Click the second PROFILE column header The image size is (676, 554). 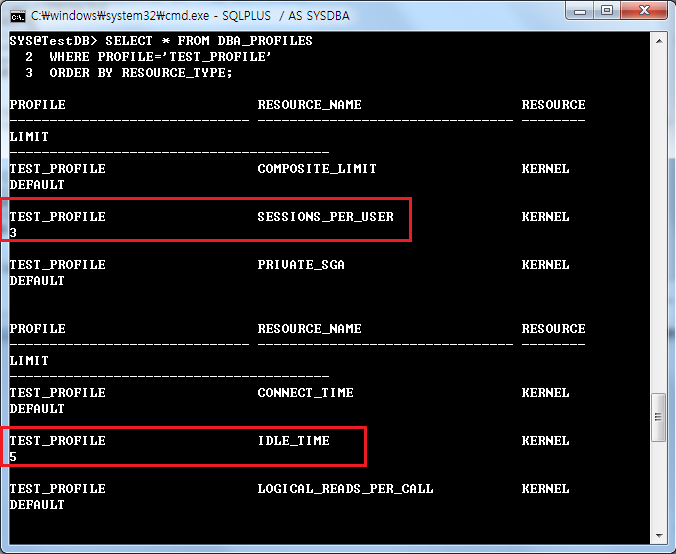click(x=38, y=328)
